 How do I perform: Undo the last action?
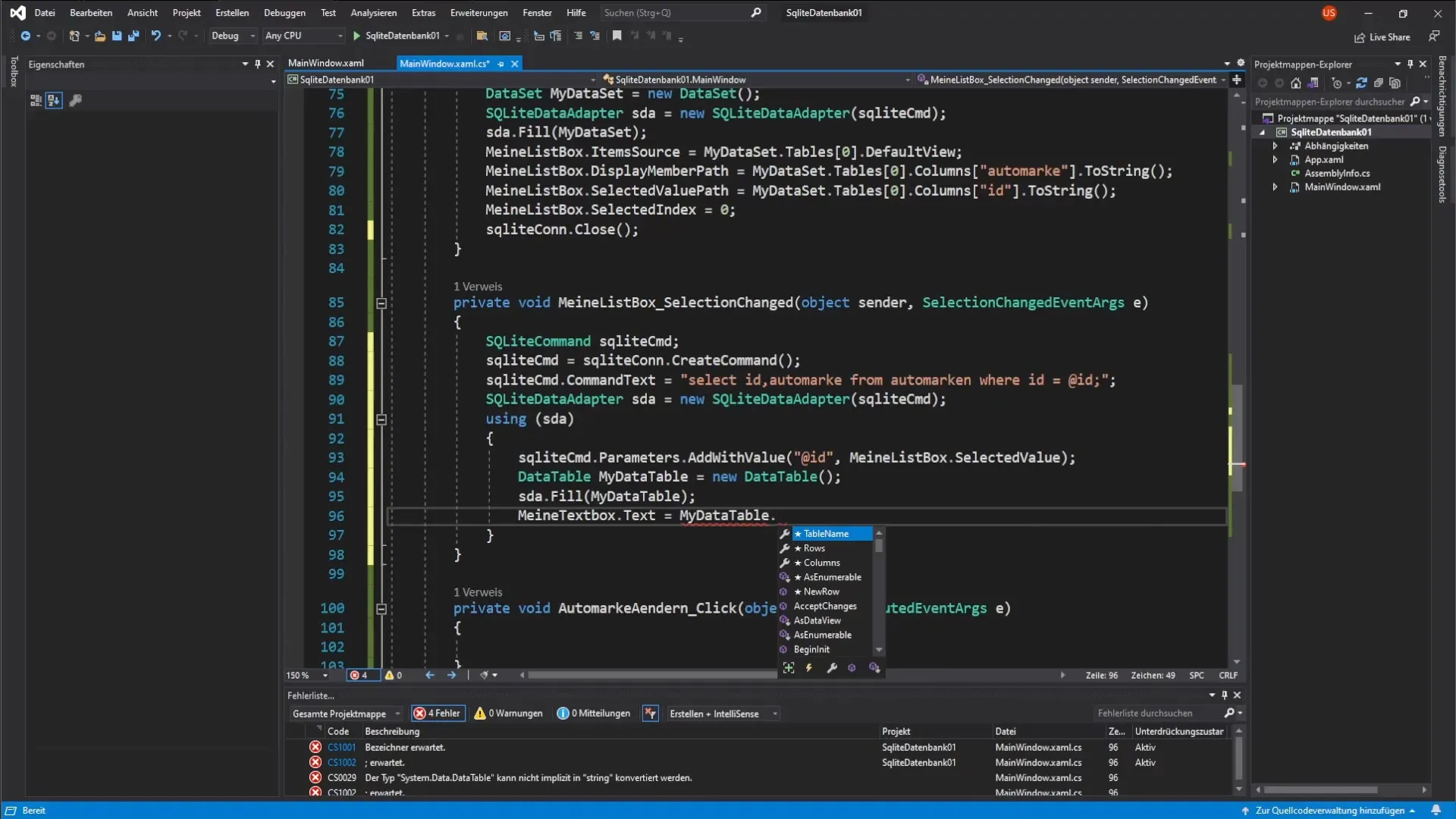point(155,36)
